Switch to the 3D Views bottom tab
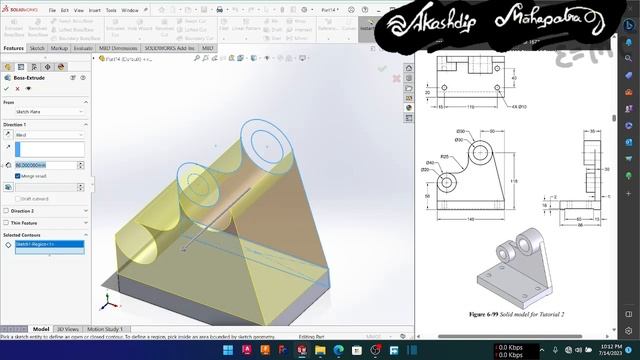Viewport: 640px width, 360px height. point(67,329)
